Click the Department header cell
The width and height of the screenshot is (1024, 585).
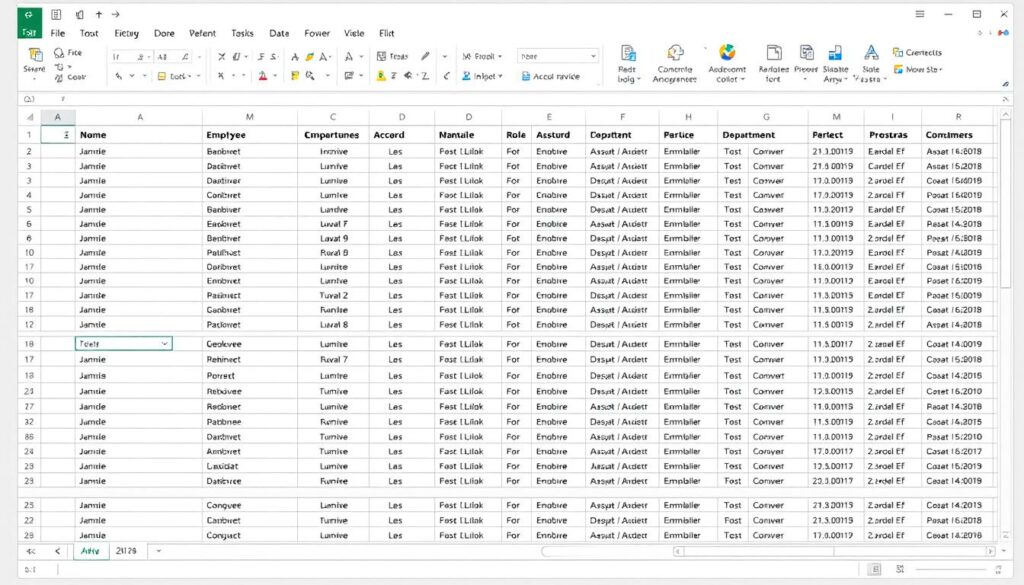(x=763, y=135)
